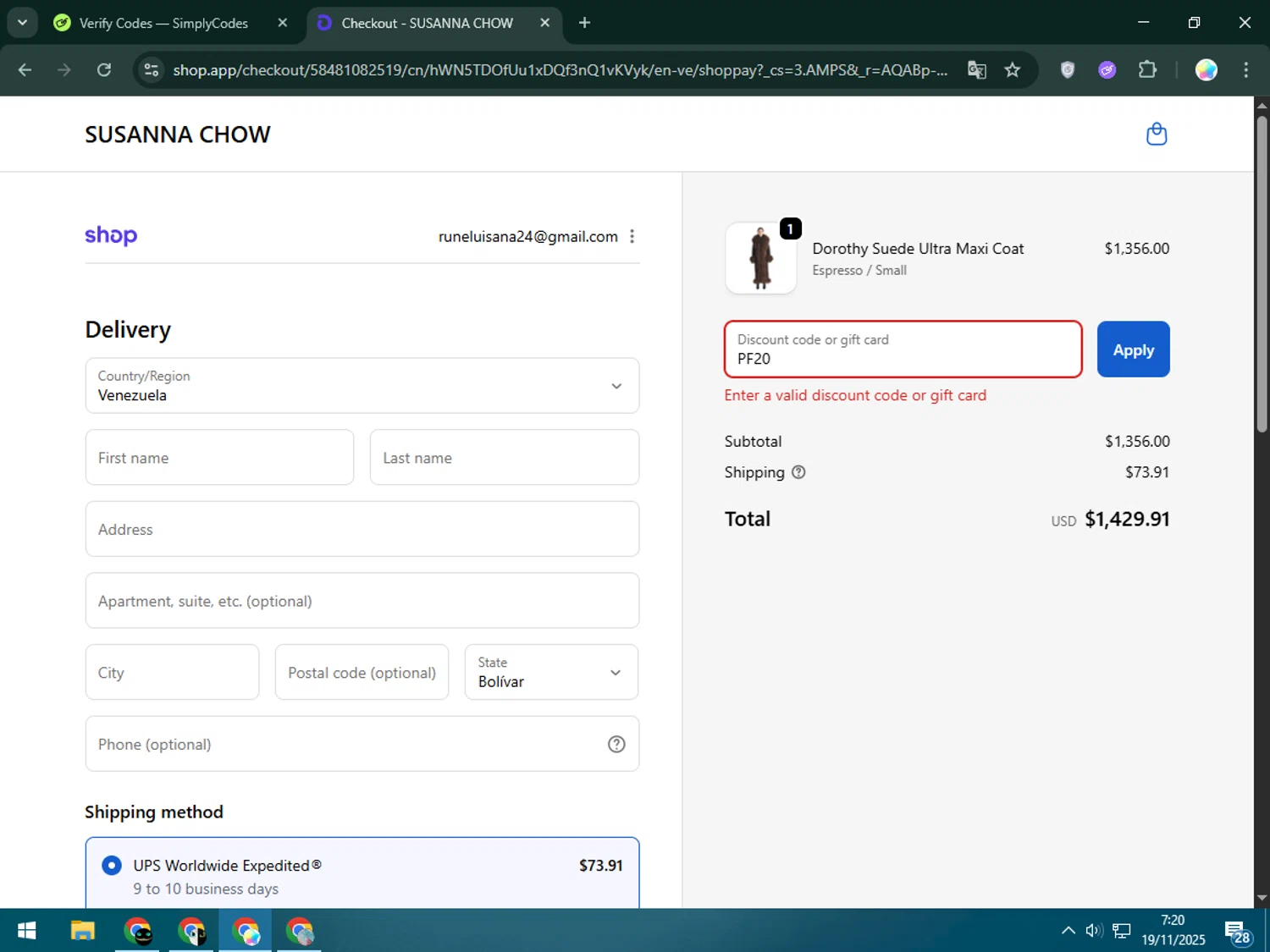Viewport: 1270px width, 952px height.
Task: Click the runeluisana24@gmail.com email text
Action: click(527, 237)
